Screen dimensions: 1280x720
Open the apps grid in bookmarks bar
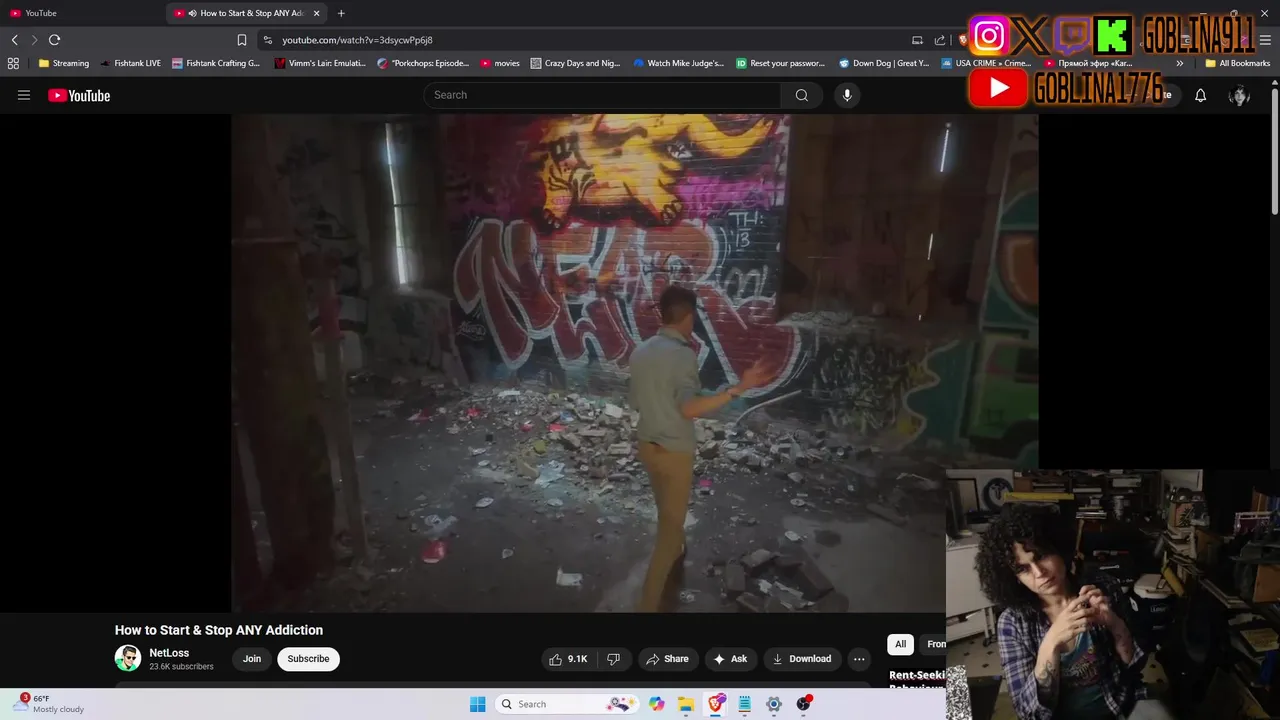(x=13, y=63)
